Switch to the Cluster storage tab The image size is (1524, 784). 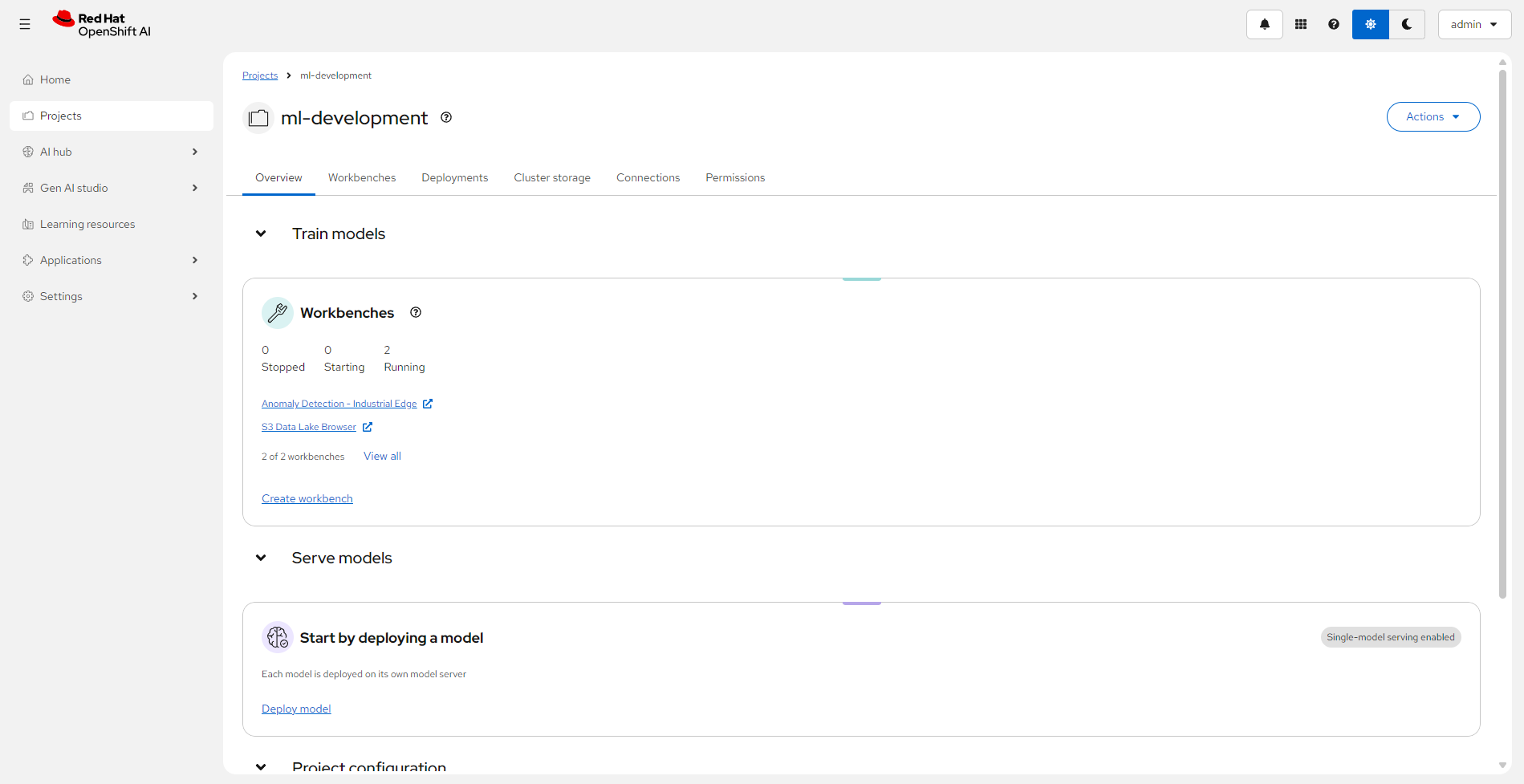click(552, 177)
